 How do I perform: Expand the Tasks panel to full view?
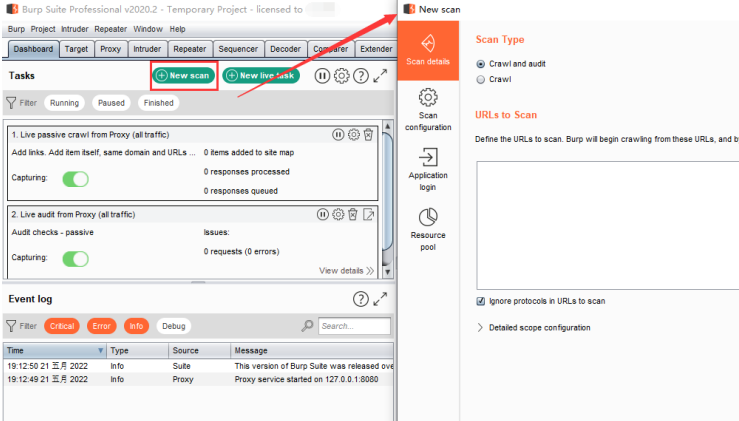pyautogui.click(x=380, y=75)
